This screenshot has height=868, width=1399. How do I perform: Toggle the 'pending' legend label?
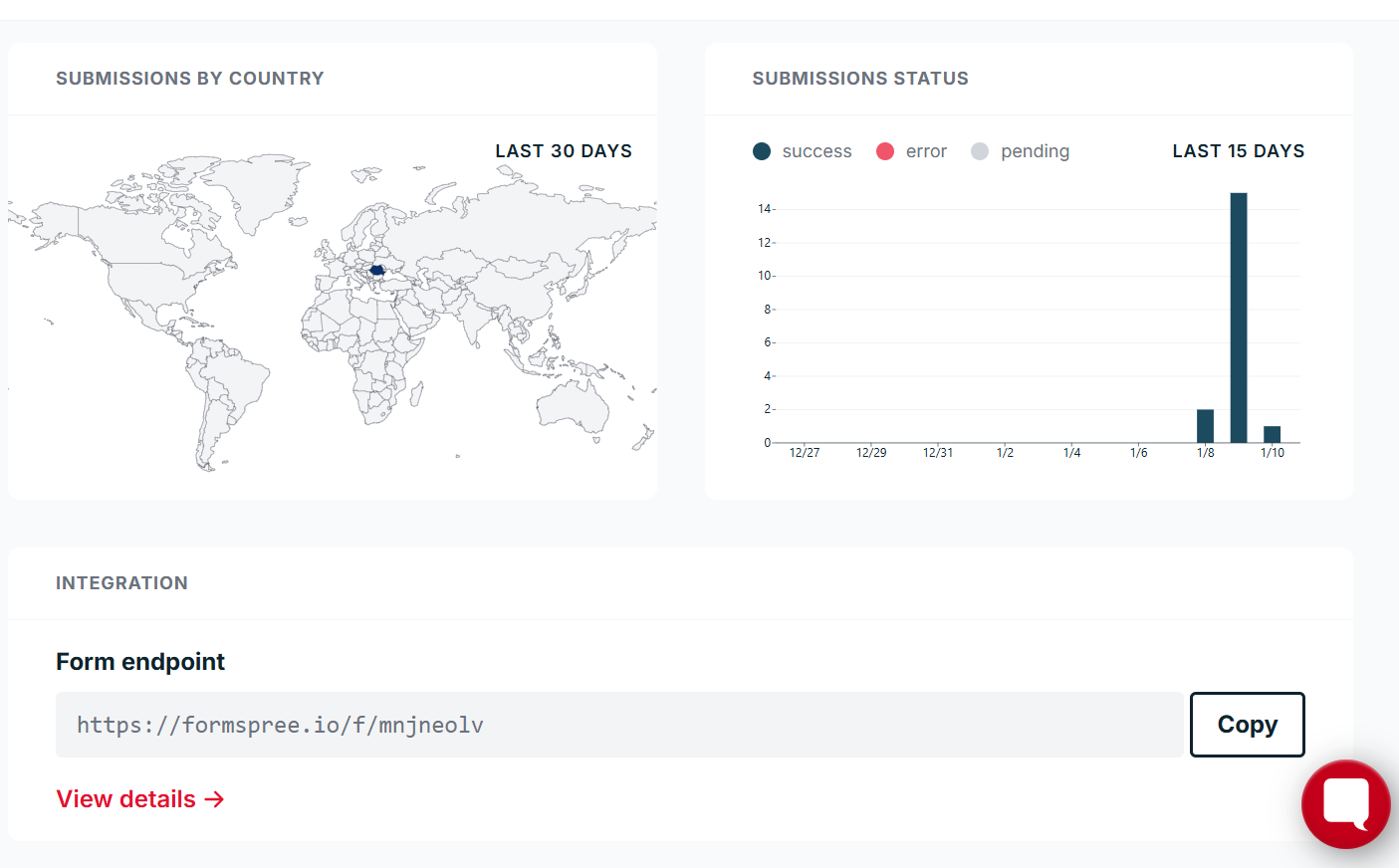[x=1035, y=151]
